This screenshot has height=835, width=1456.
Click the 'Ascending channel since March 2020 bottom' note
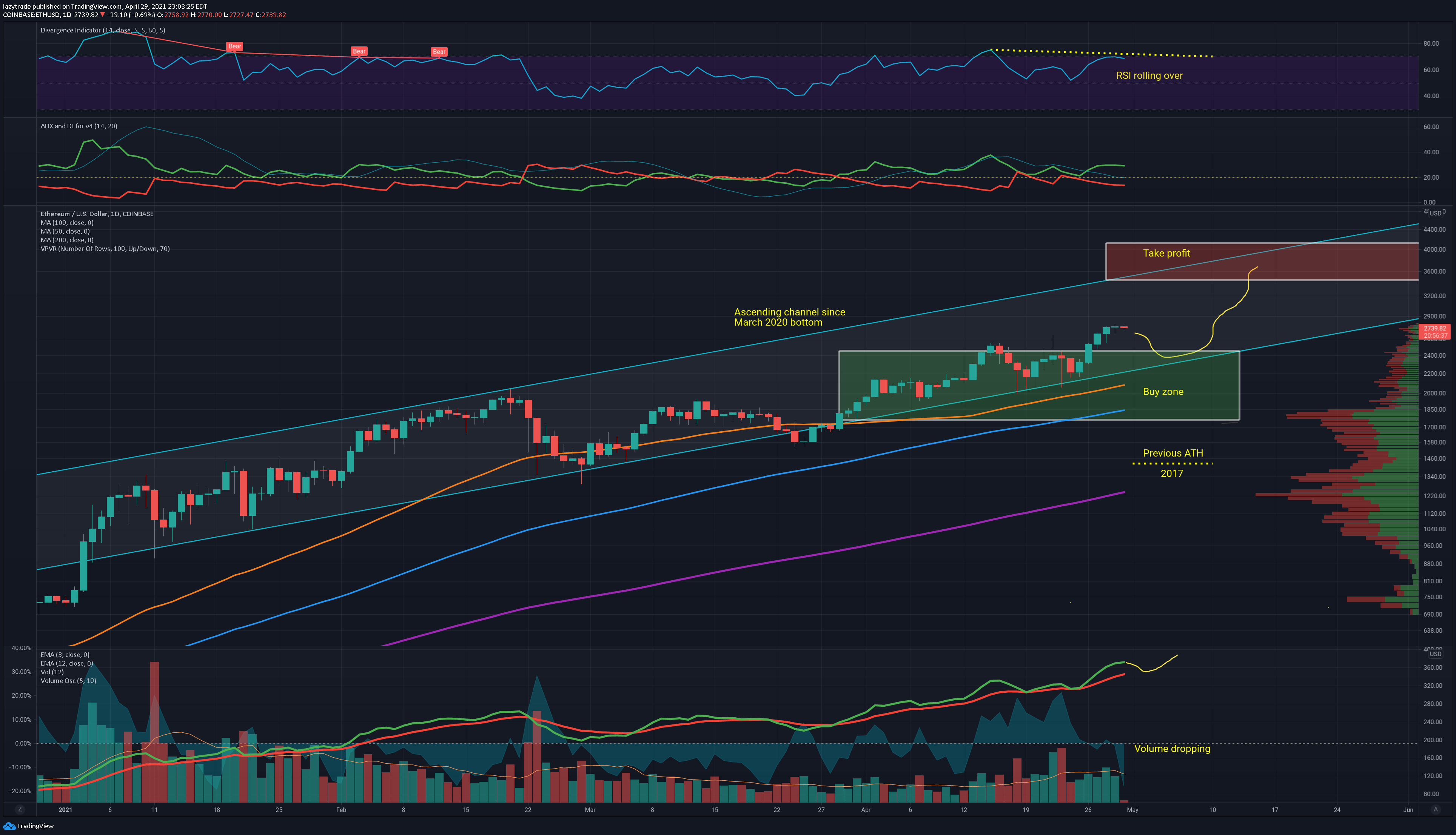(789, 317)
